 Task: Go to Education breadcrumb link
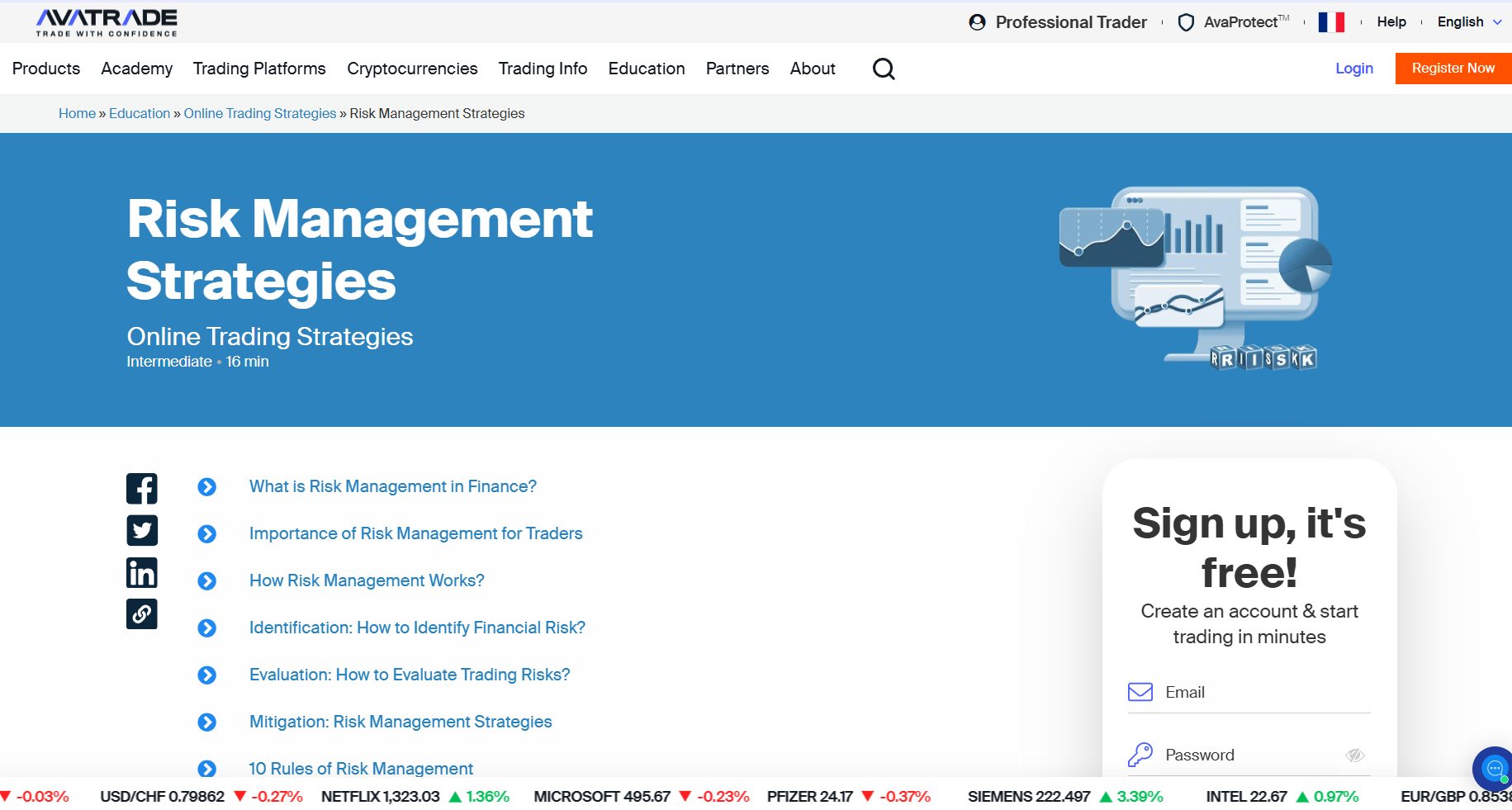point(140,113)
